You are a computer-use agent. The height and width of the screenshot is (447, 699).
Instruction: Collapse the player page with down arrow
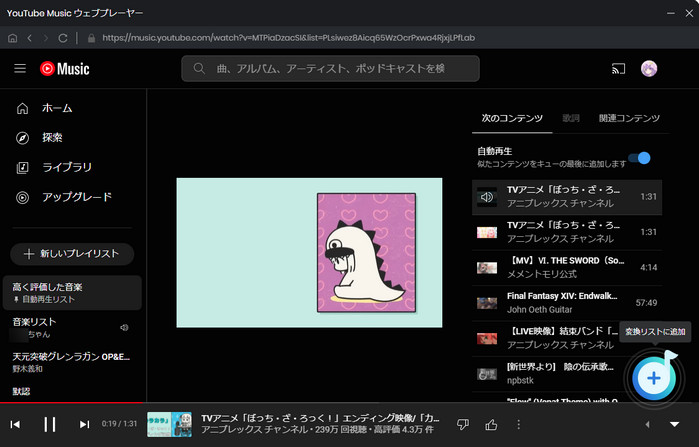674,424
